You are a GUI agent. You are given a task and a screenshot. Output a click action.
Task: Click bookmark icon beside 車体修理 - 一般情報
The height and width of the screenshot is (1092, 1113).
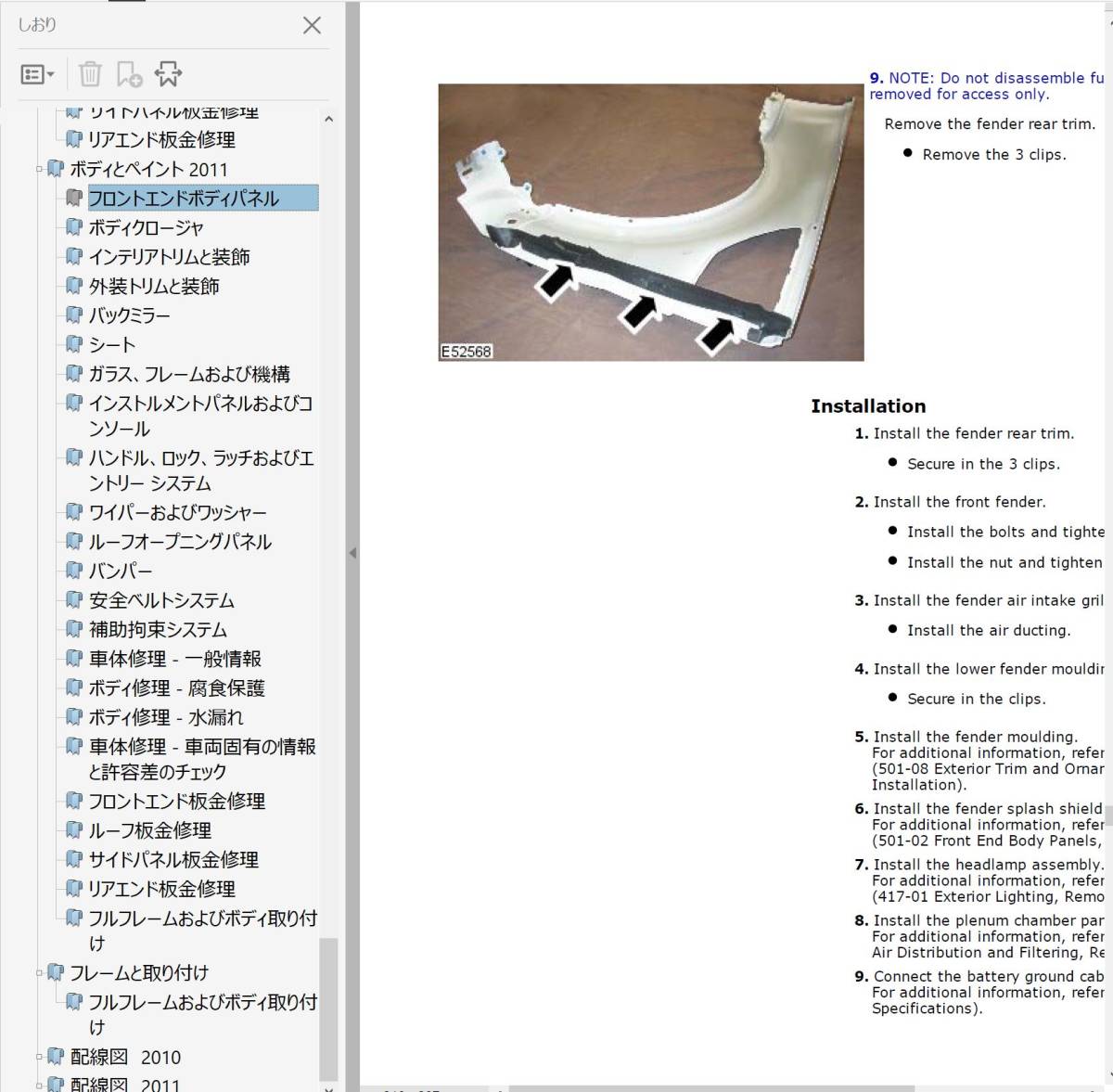point(74,659)
